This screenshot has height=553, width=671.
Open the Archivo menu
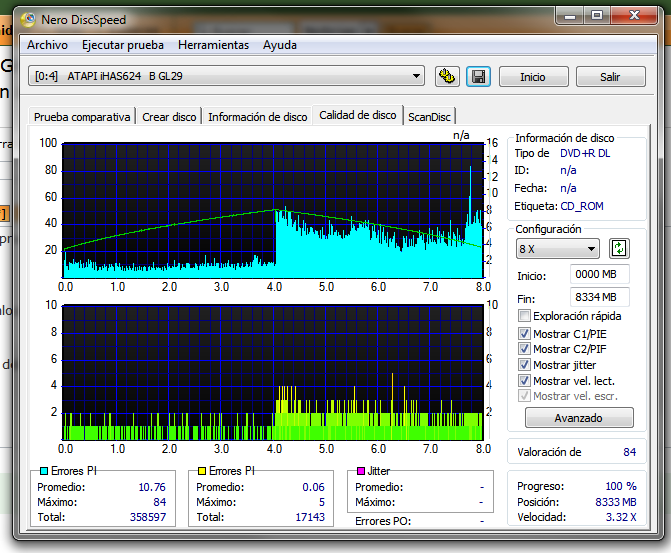point(47,45)
